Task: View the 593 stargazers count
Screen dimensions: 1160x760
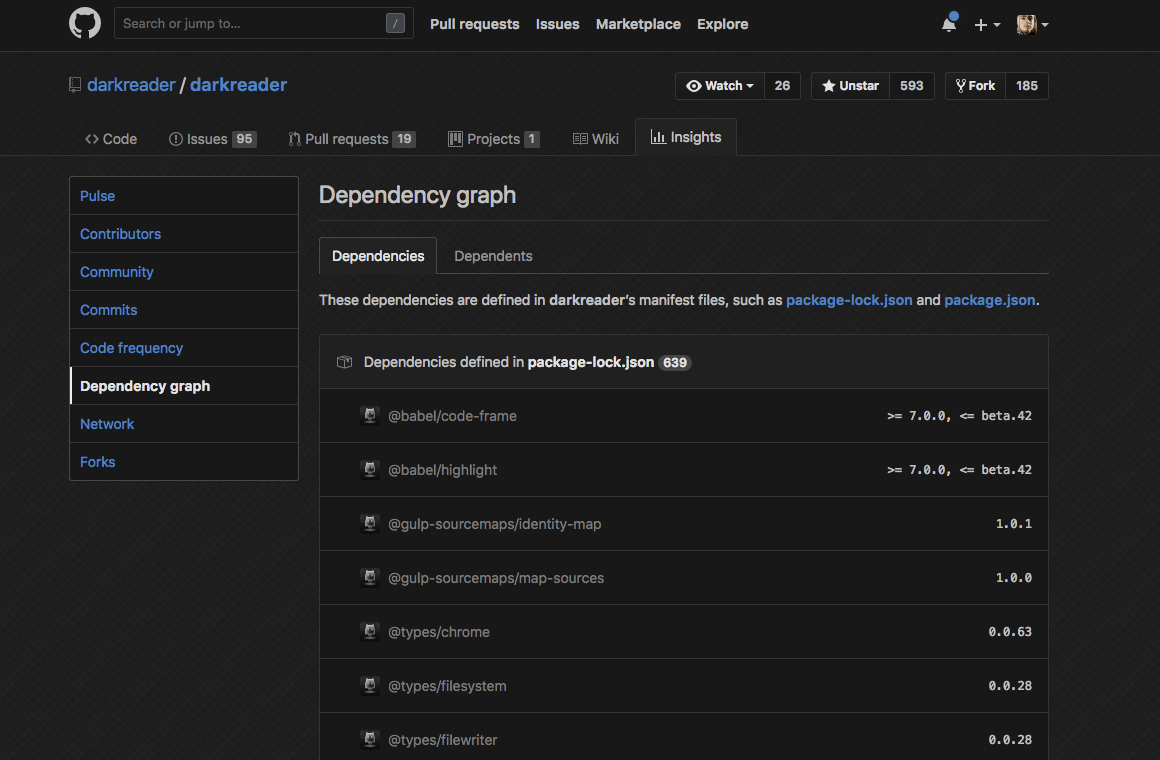Action: [x=911, y=86]
